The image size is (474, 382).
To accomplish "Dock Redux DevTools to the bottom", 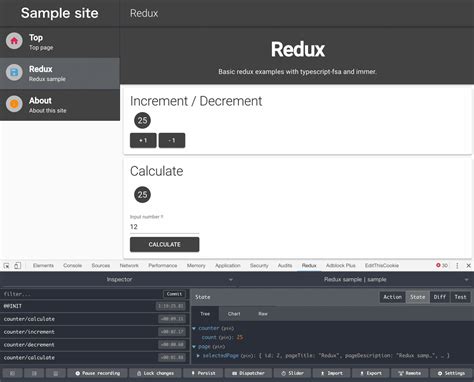I will point(56,373).
